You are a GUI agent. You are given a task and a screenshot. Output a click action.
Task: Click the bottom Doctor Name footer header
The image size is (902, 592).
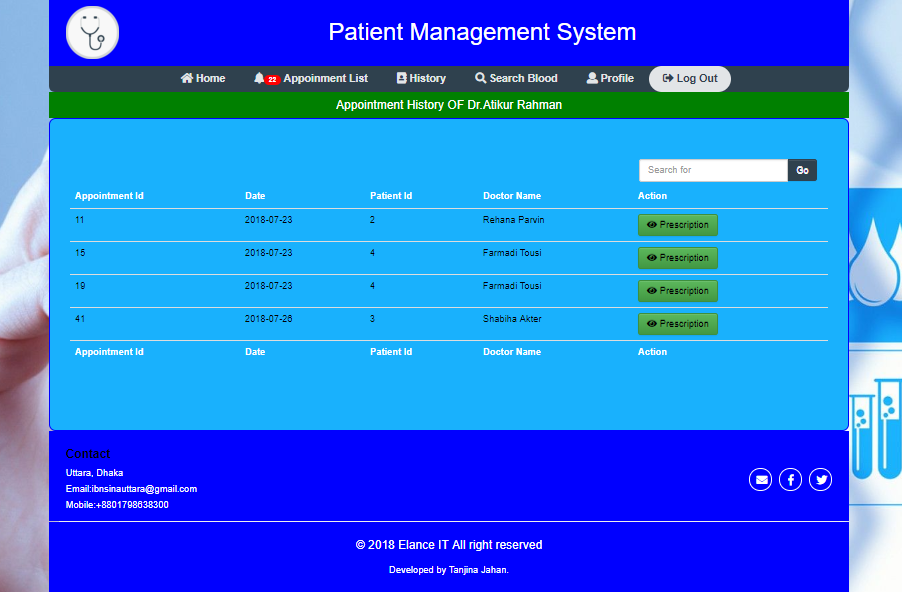(x=512, y=352)
